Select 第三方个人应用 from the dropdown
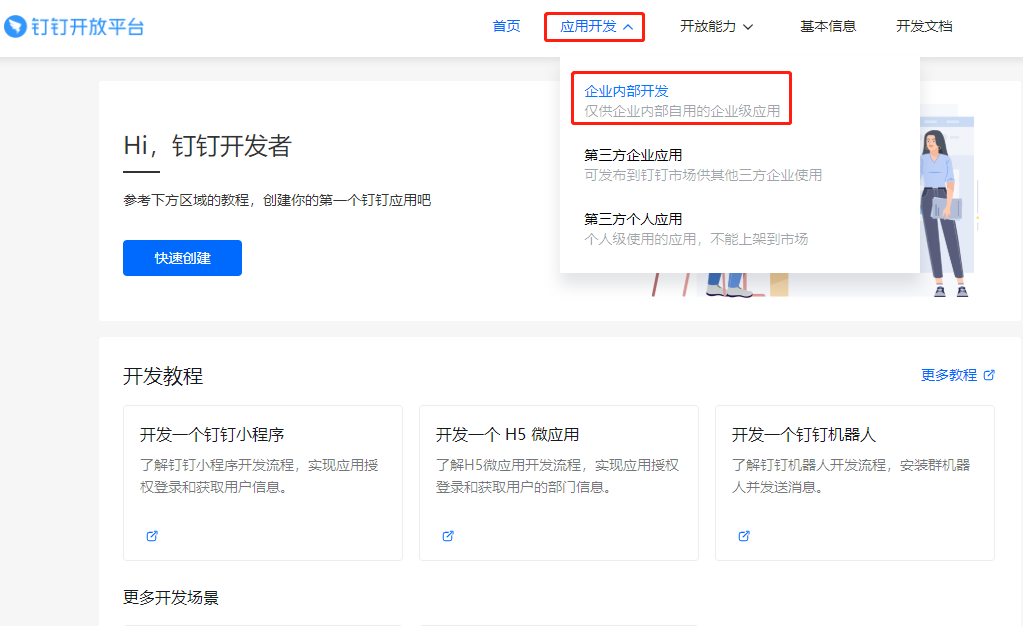Image resolution: width=1023 pixels, height=626 pixels. (633, 219)
